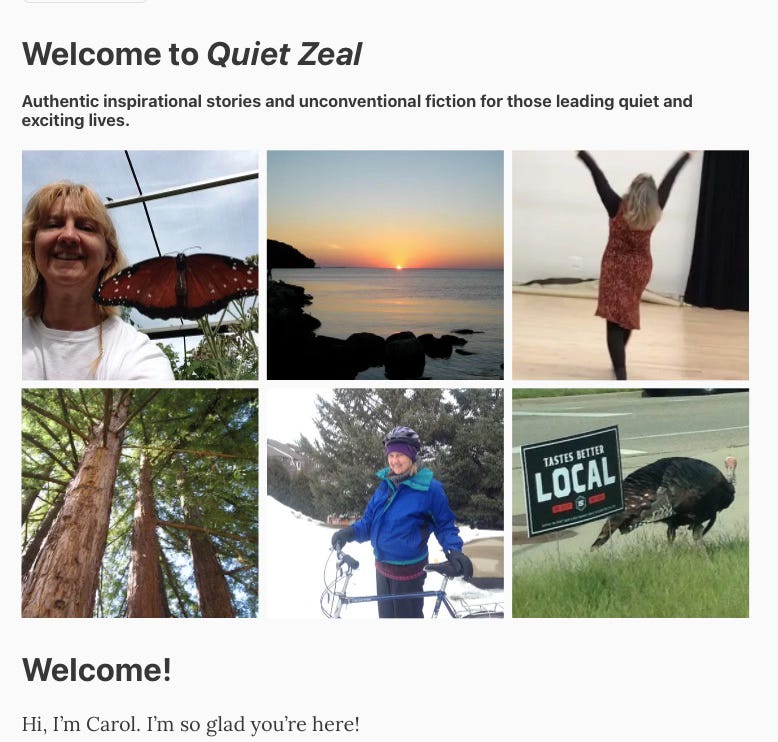Open the ocean sunset photo
The width and height of the screenshot is (778, 742).
coord(385,265)
